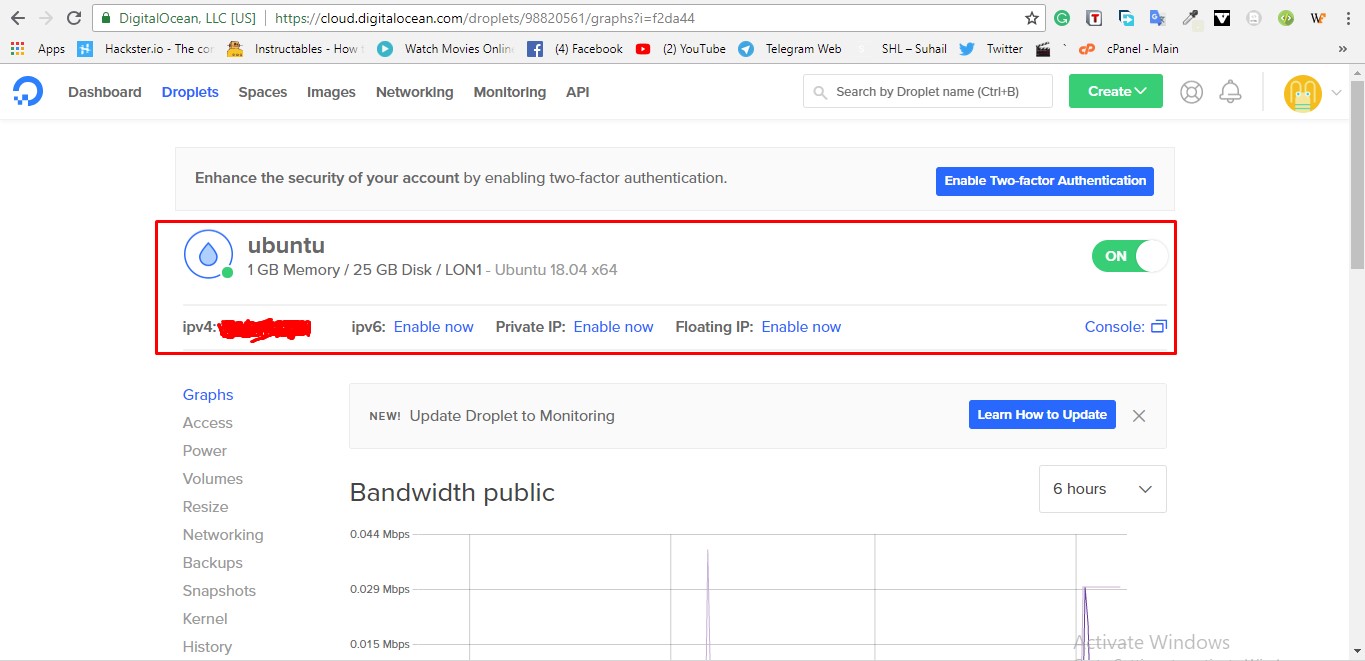The height and width of the screenshot is (661, 1365).
Task: Click the W extension icon
Action: pos(1318,18)
